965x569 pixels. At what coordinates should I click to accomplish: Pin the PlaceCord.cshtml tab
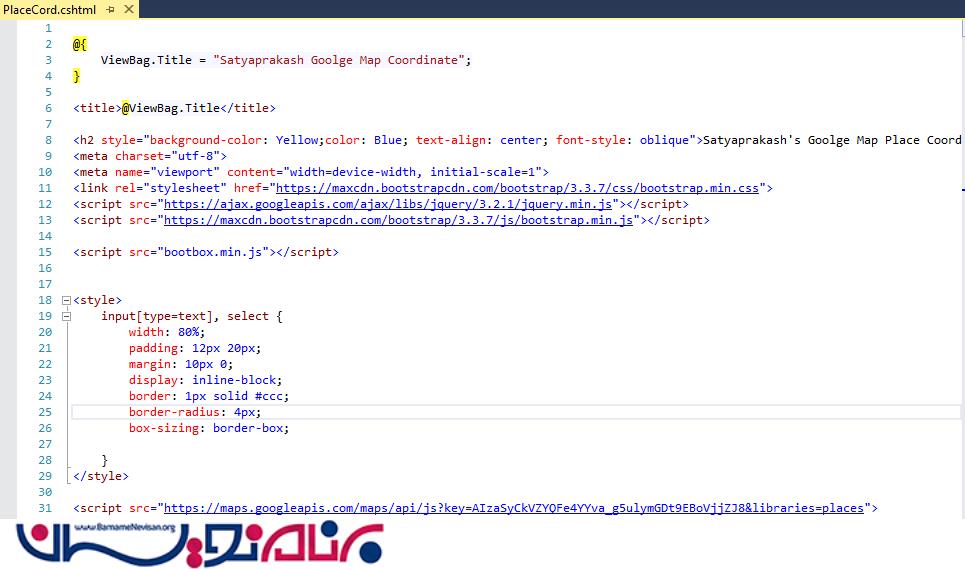click(x=111, y=9)
